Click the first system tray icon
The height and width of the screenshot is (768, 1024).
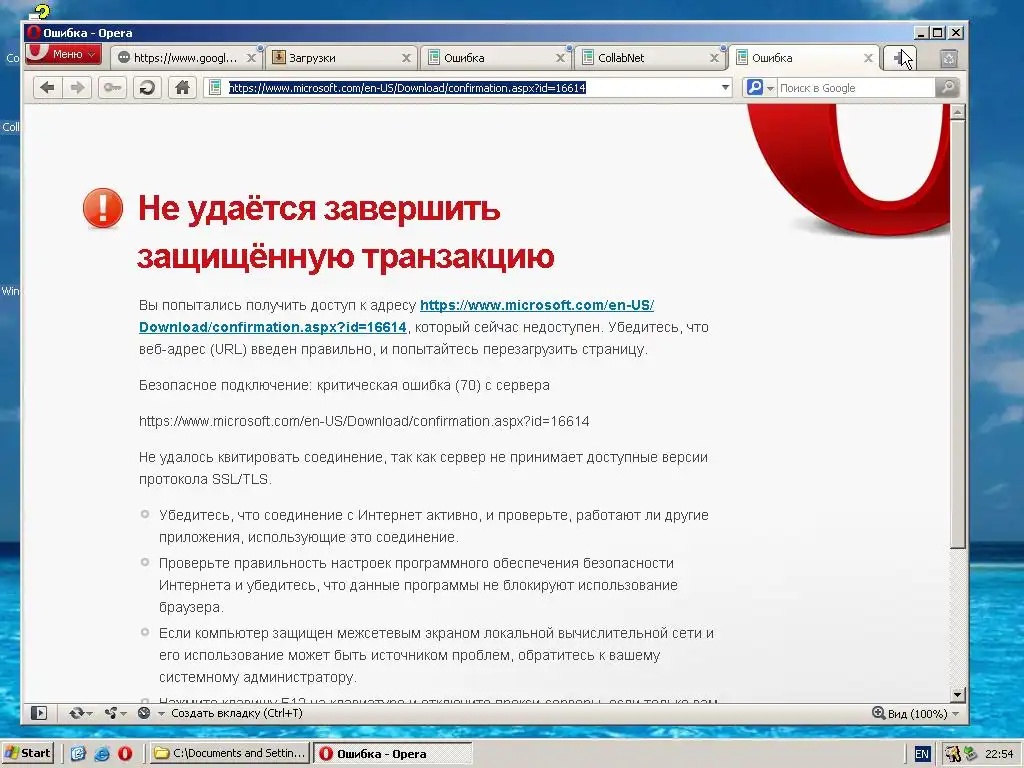953,754
